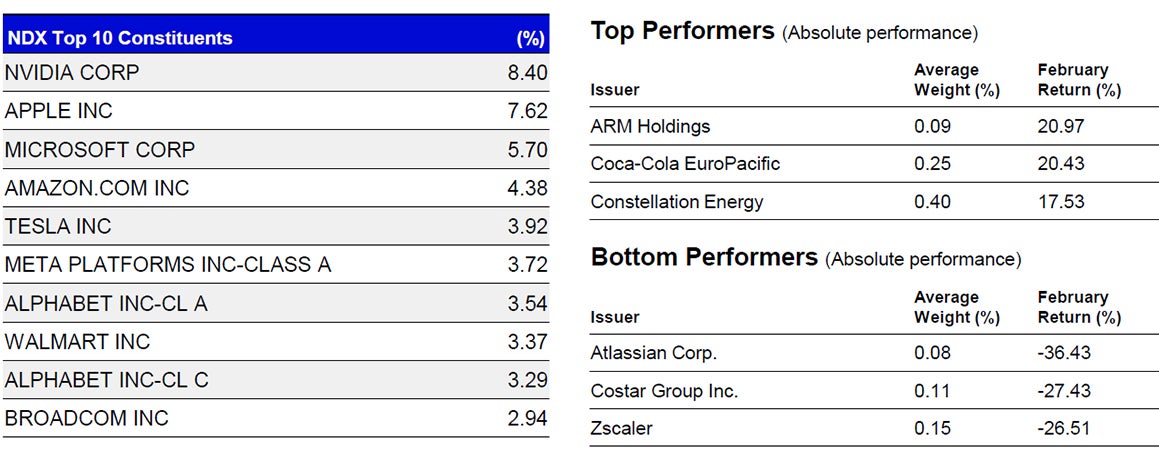Click the Bottom Performers heading
This screenshot has height=450, width=1159.
pyautogui.click(x=704, y=258)
